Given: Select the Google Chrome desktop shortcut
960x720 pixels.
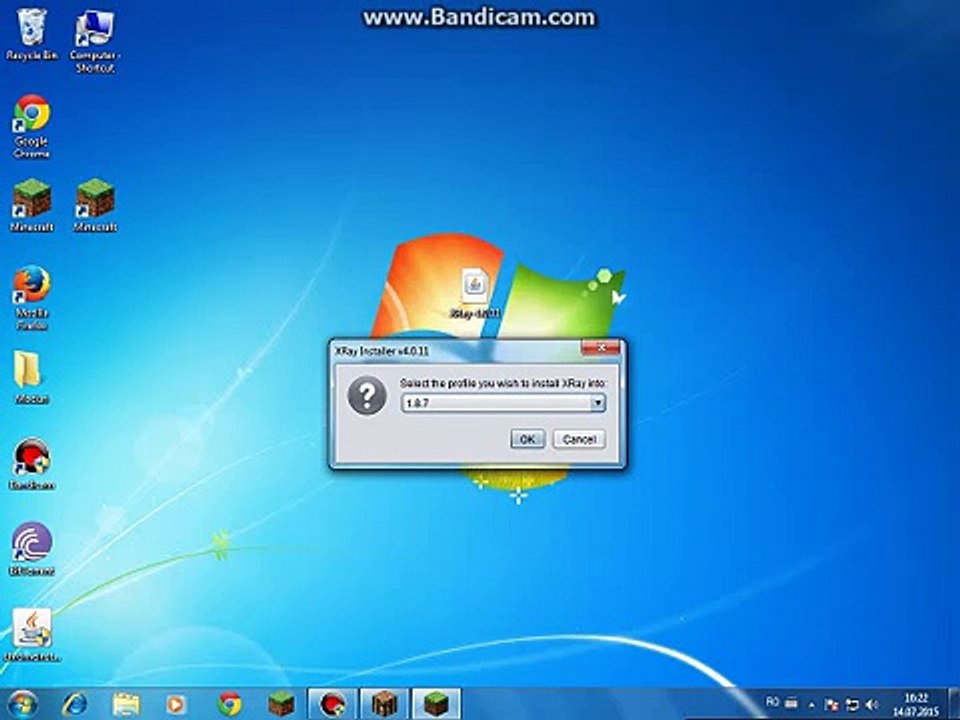Looking at the screenshot, I should point(31,126).
